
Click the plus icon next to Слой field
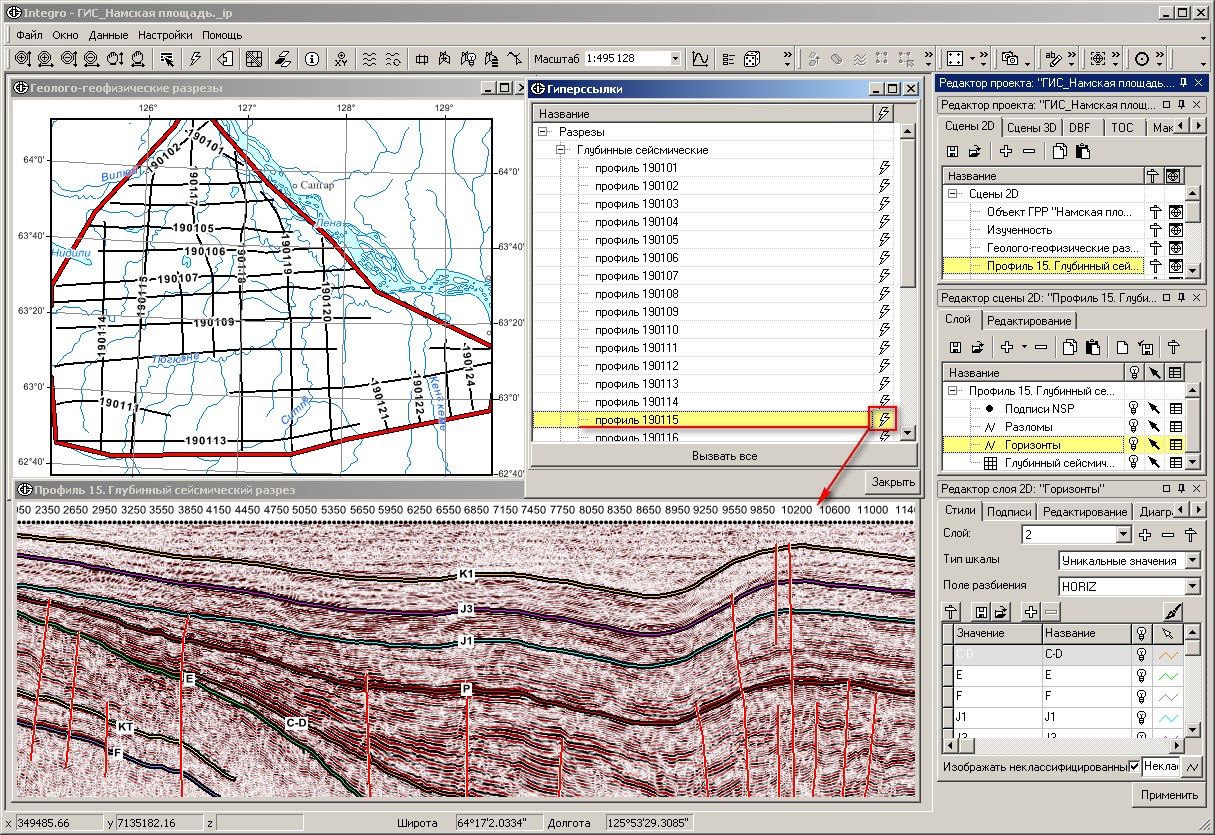[1146, 535]
